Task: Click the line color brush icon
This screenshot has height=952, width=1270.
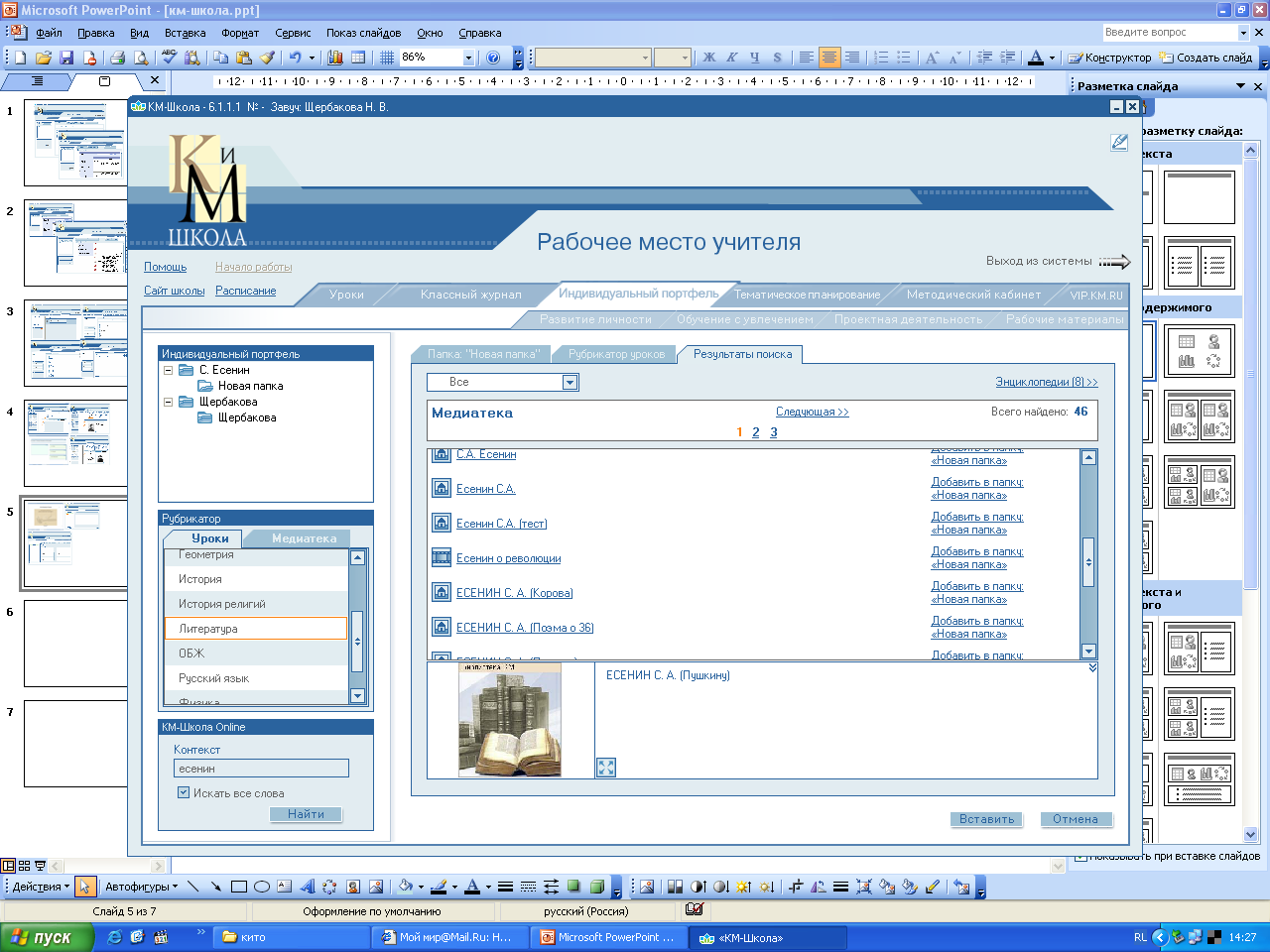Action: click(439, 887)
